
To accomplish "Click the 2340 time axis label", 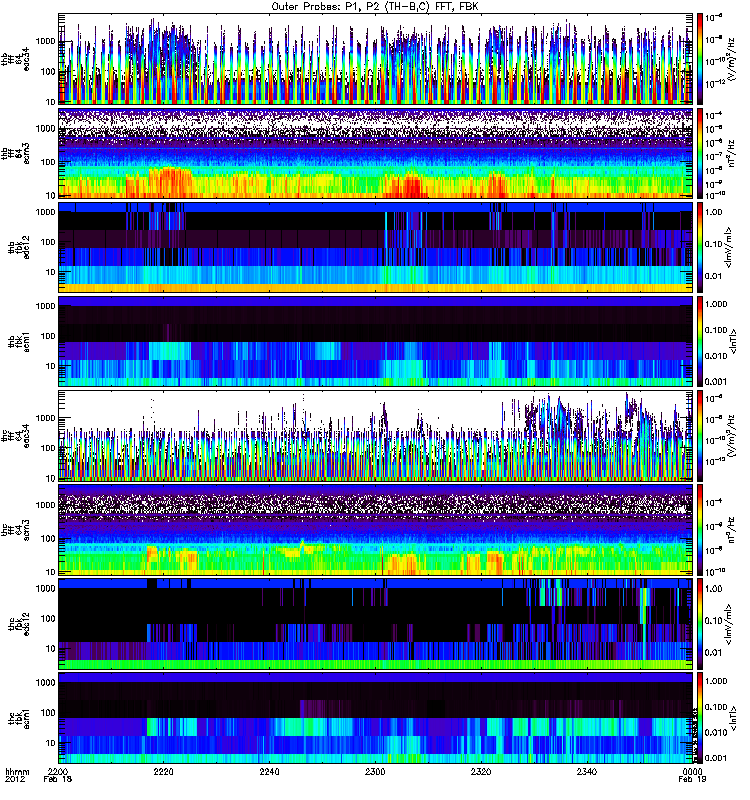I will 586,771.
